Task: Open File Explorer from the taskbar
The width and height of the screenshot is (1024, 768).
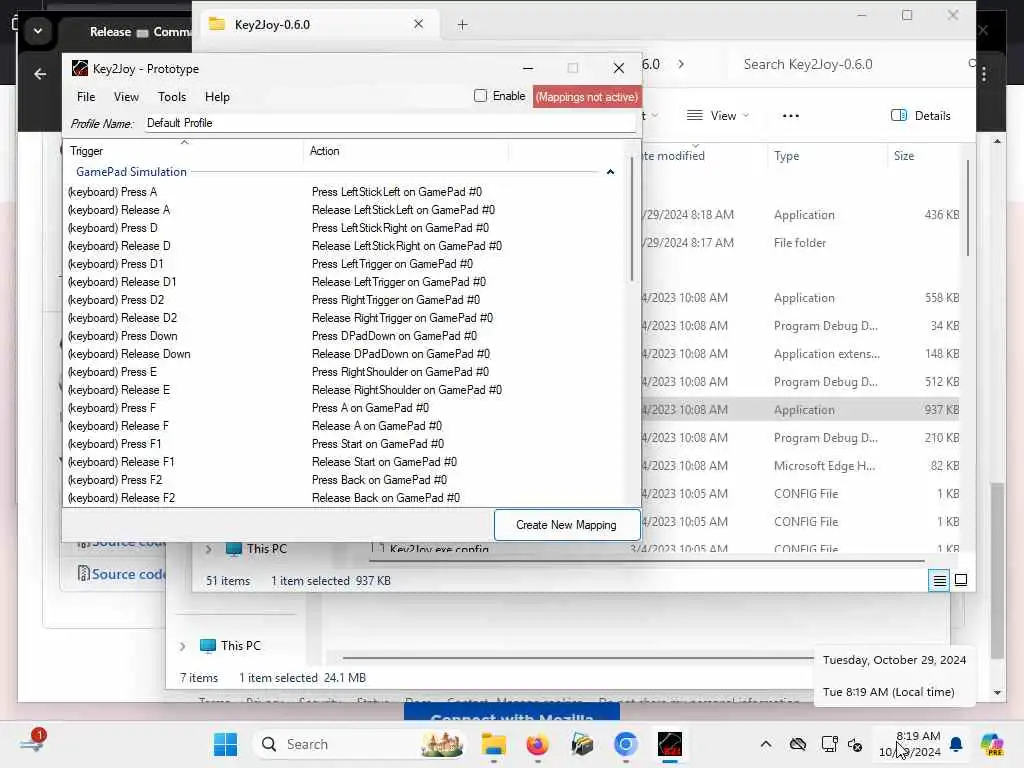Action: (x=494, y=744)
